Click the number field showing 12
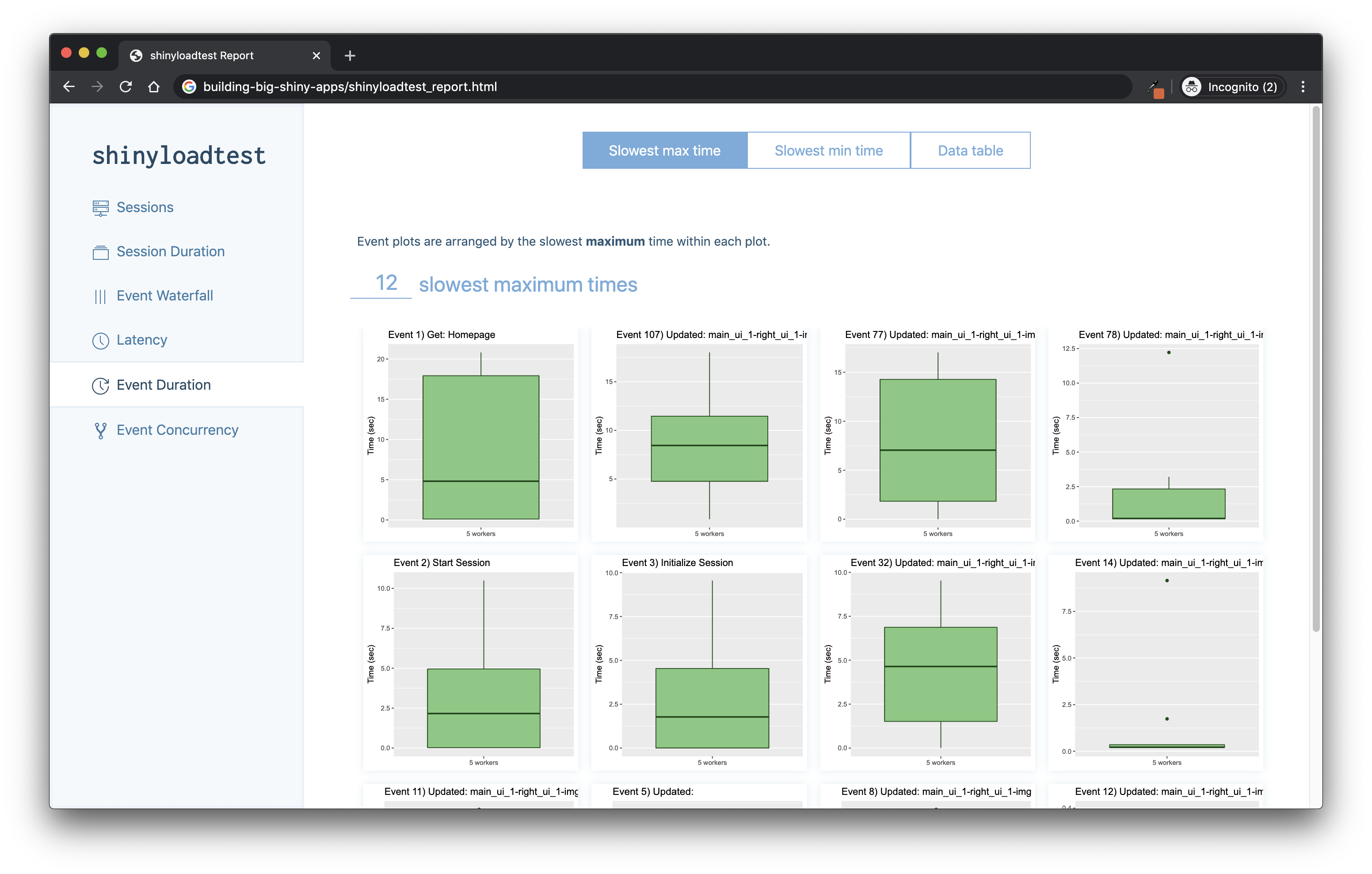The height and width of the screenshot is (874, 1372). pos(381,283)
